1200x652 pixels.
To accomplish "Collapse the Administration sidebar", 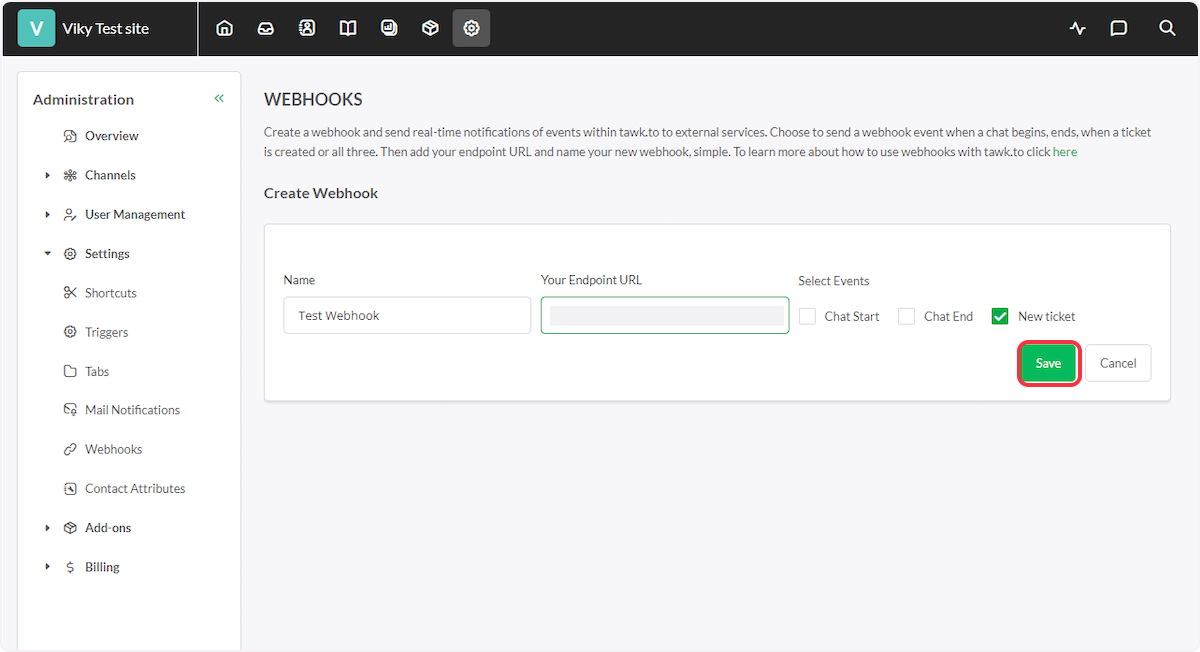I will coord(219,98).
